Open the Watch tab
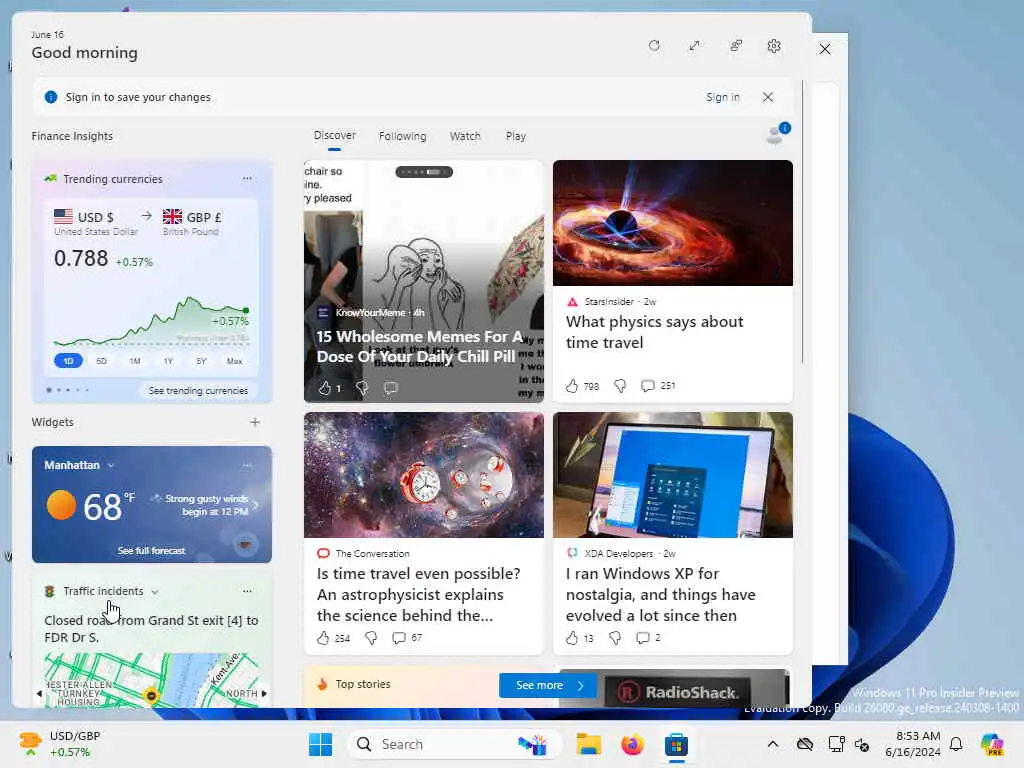1024x768 pixels. coord(465,136)
